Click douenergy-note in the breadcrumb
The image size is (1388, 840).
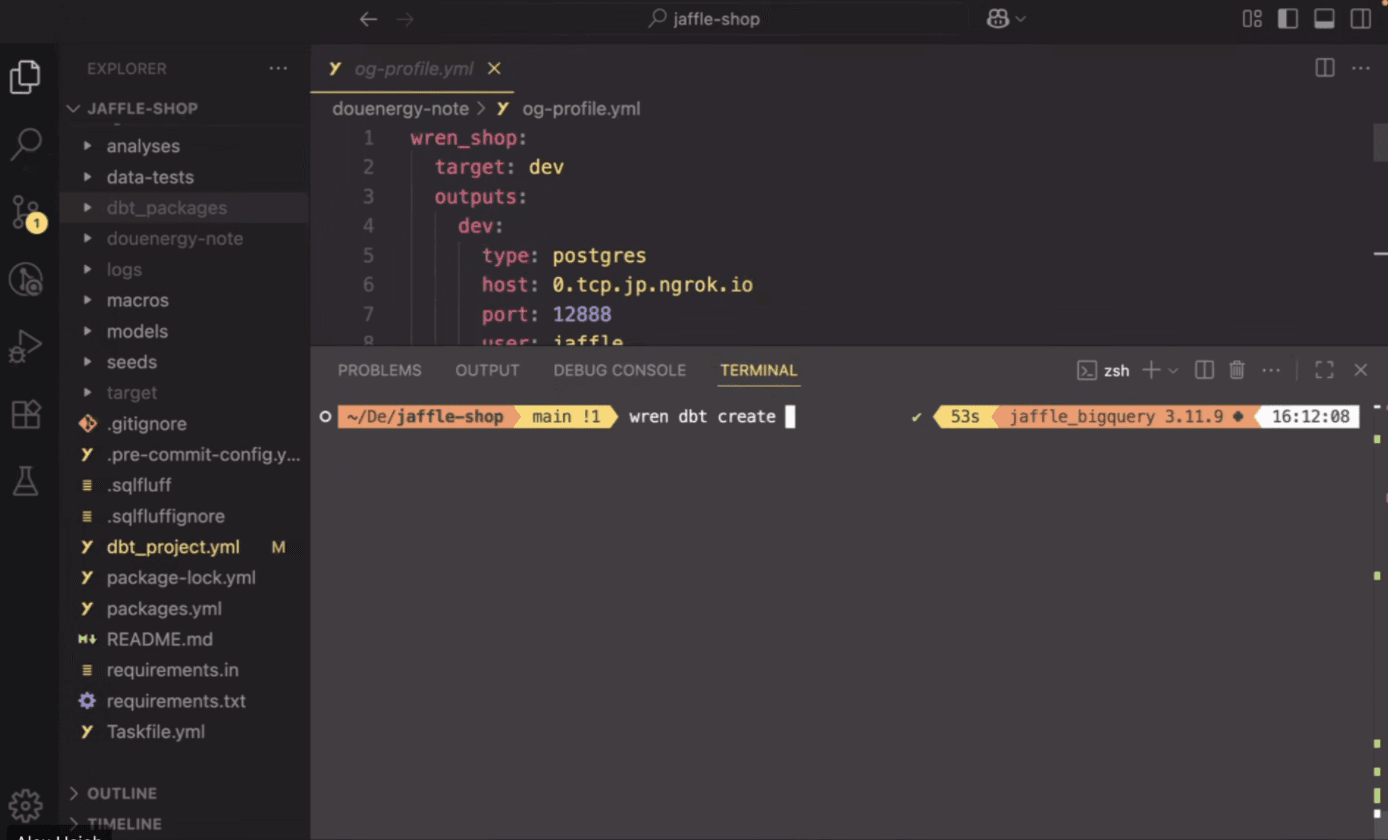400,108
